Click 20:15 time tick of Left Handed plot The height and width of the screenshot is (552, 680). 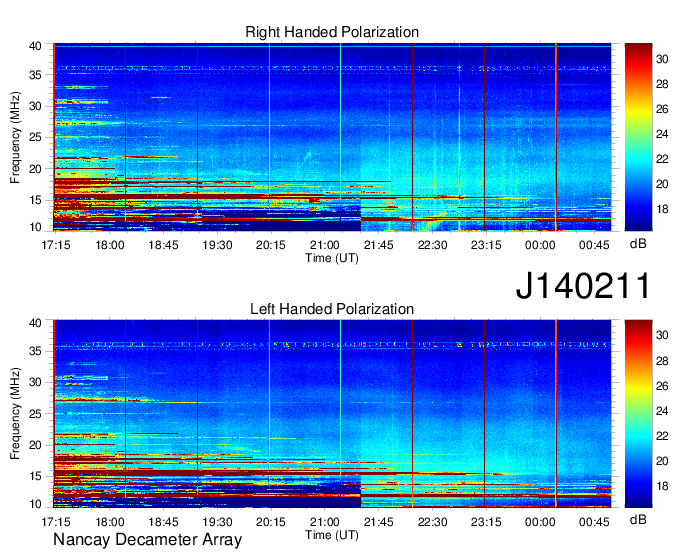pos(271,522)
